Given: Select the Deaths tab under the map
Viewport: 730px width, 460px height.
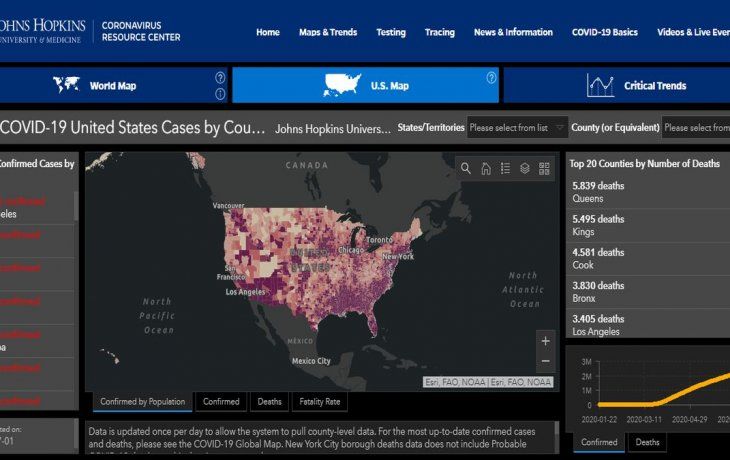Looking at the screenshot, I should click(x=270, y=401).
